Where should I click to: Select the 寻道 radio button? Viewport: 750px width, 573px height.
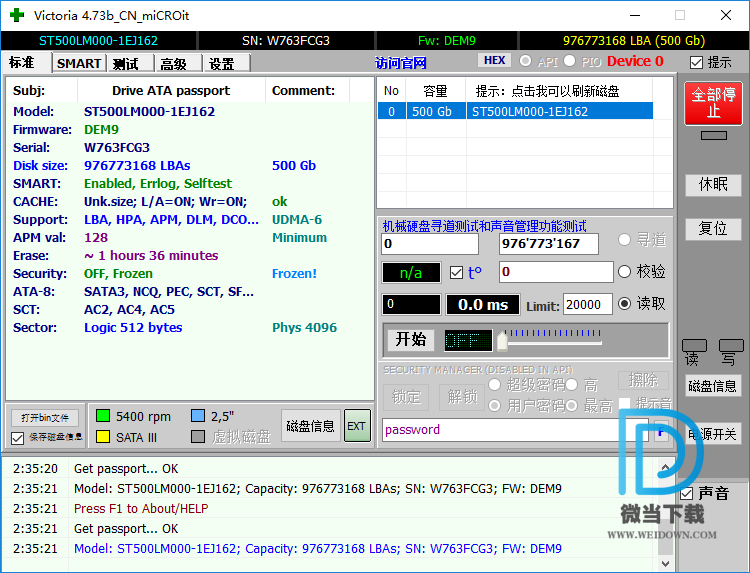pos(624,239)
